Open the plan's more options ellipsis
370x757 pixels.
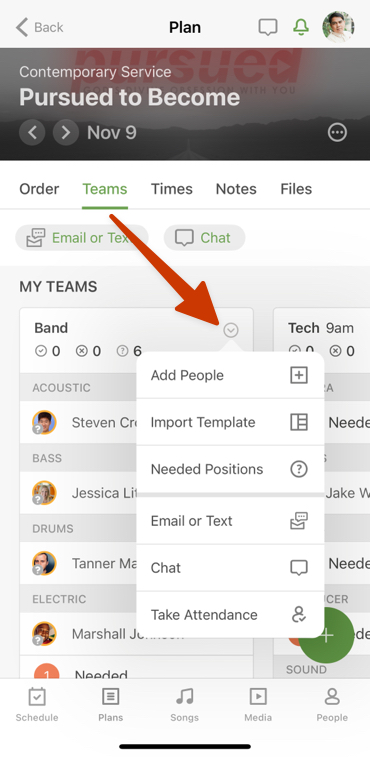(x=337, y=132)
